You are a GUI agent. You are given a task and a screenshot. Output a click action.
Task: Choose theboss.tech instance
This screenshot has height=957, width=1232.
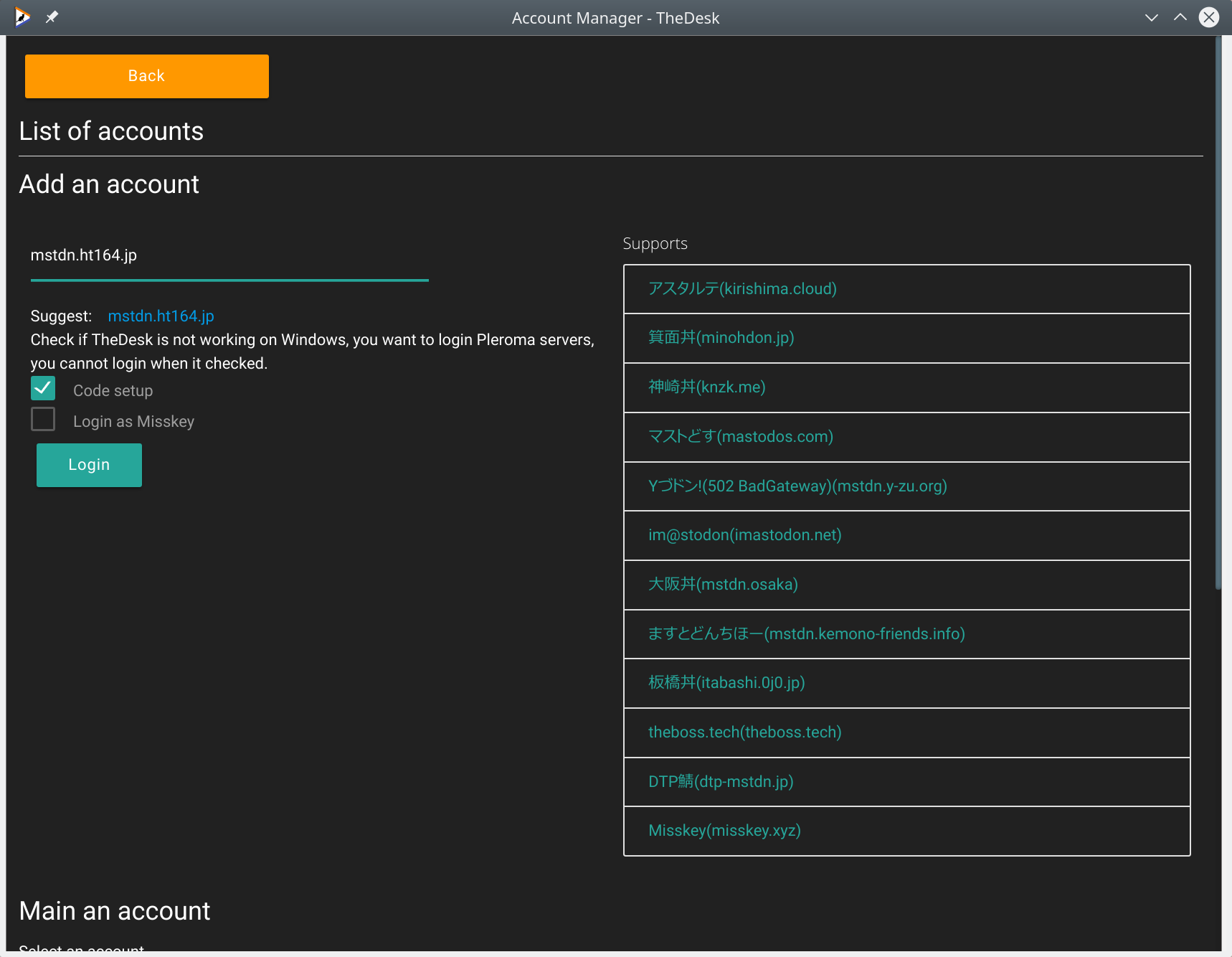pyautogui.click(x=906, y=732)
